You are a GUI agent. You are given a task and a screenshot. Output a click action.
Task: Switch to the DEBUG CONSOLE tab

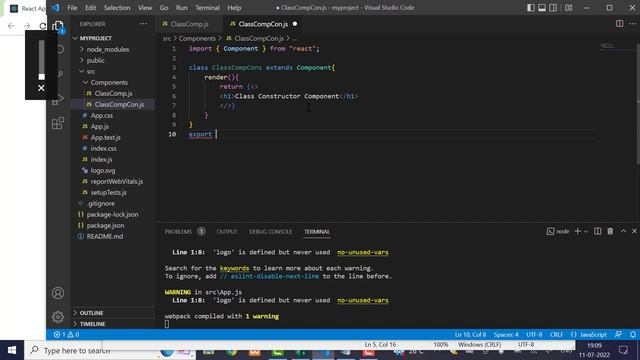270,231
